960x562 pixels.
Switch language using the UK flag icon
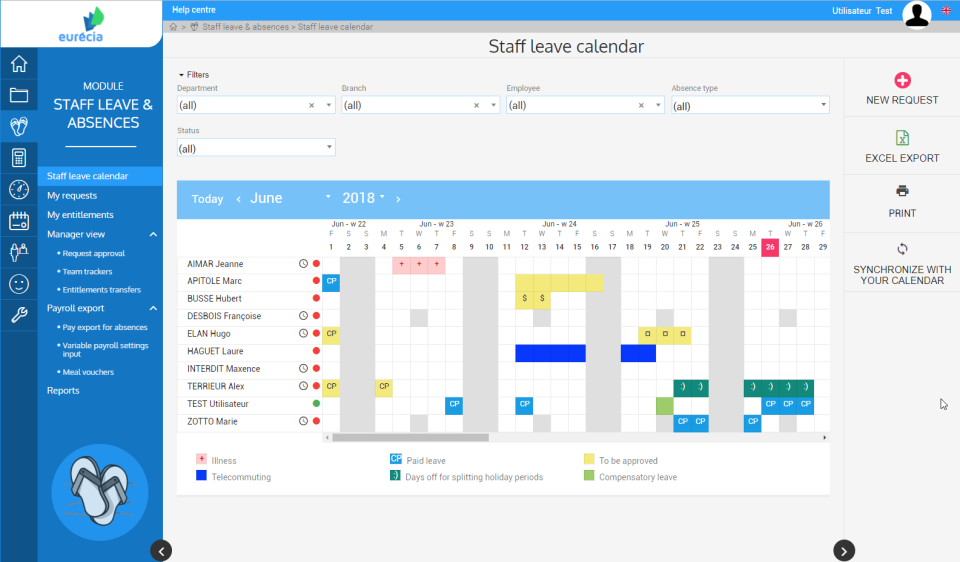click(946, 10)
